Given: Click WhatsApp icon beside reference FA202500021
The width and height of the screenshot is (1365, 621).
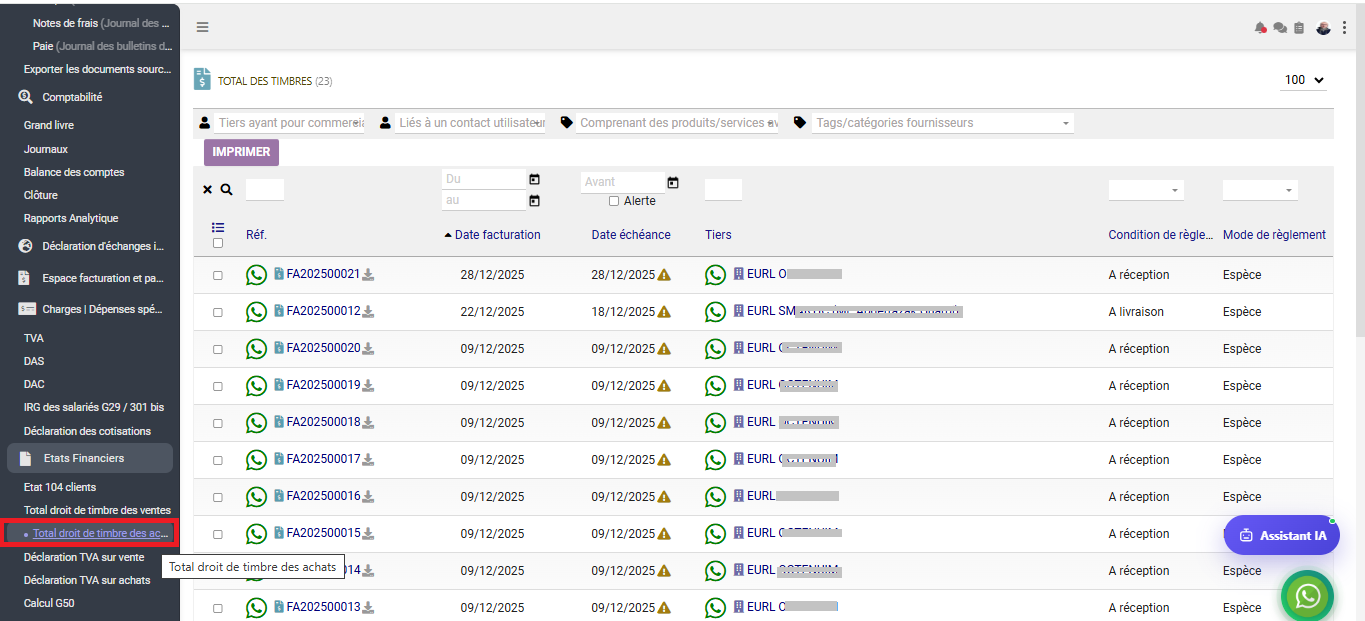Looking at the screenshot, I should (257, 275).
